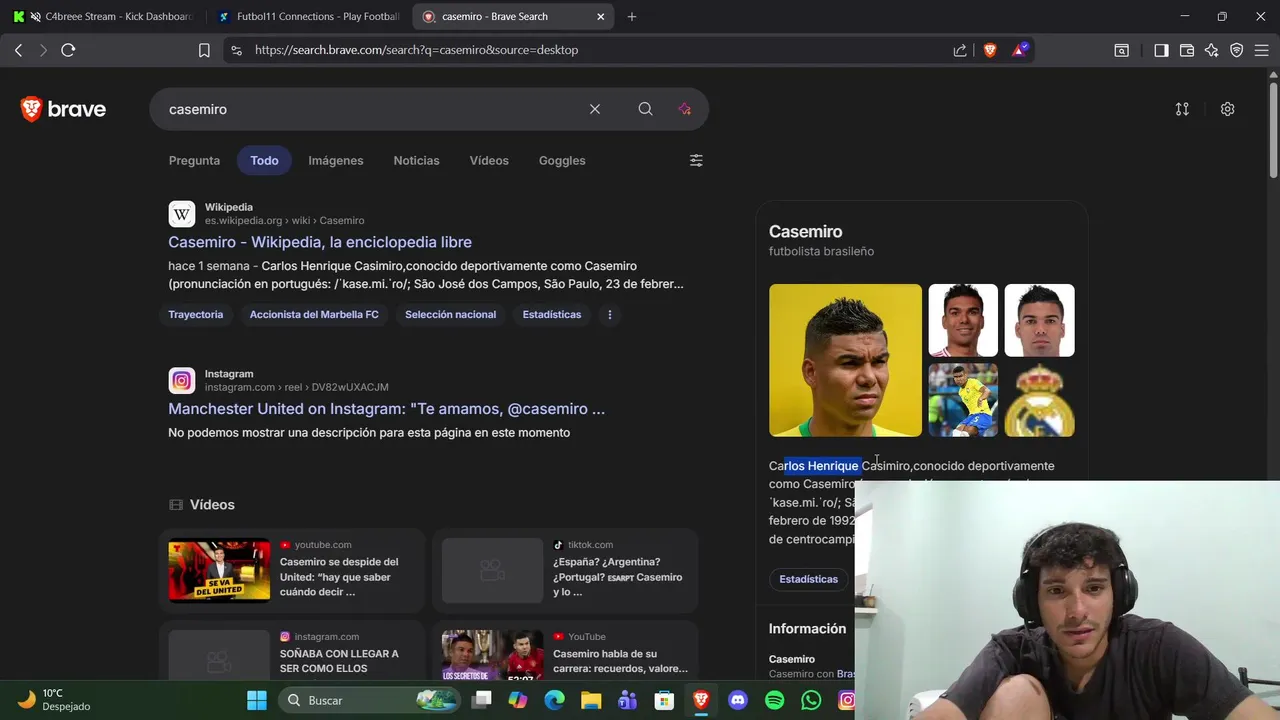Open the Casemiro habla de su carrera YouTube video
This screenshot has height=720, width=1280.
point(565,652)
